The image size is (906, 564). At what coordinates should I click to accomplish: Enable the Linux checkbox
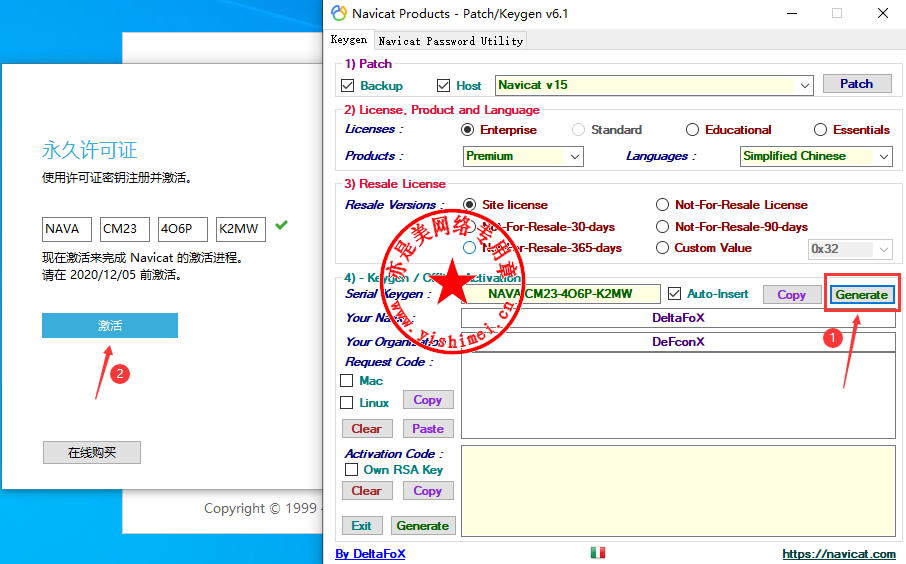pos(347,402)
